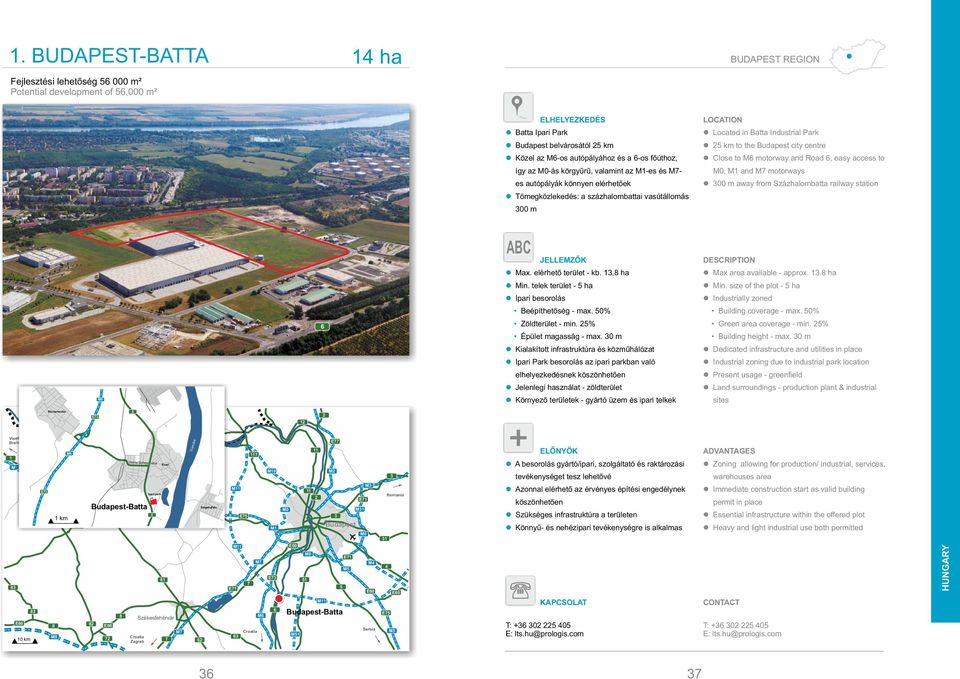Click 'Budapest belvárosától 25 km' line
The width and height of the screenshot is (960, 679).
click(564, 146)
